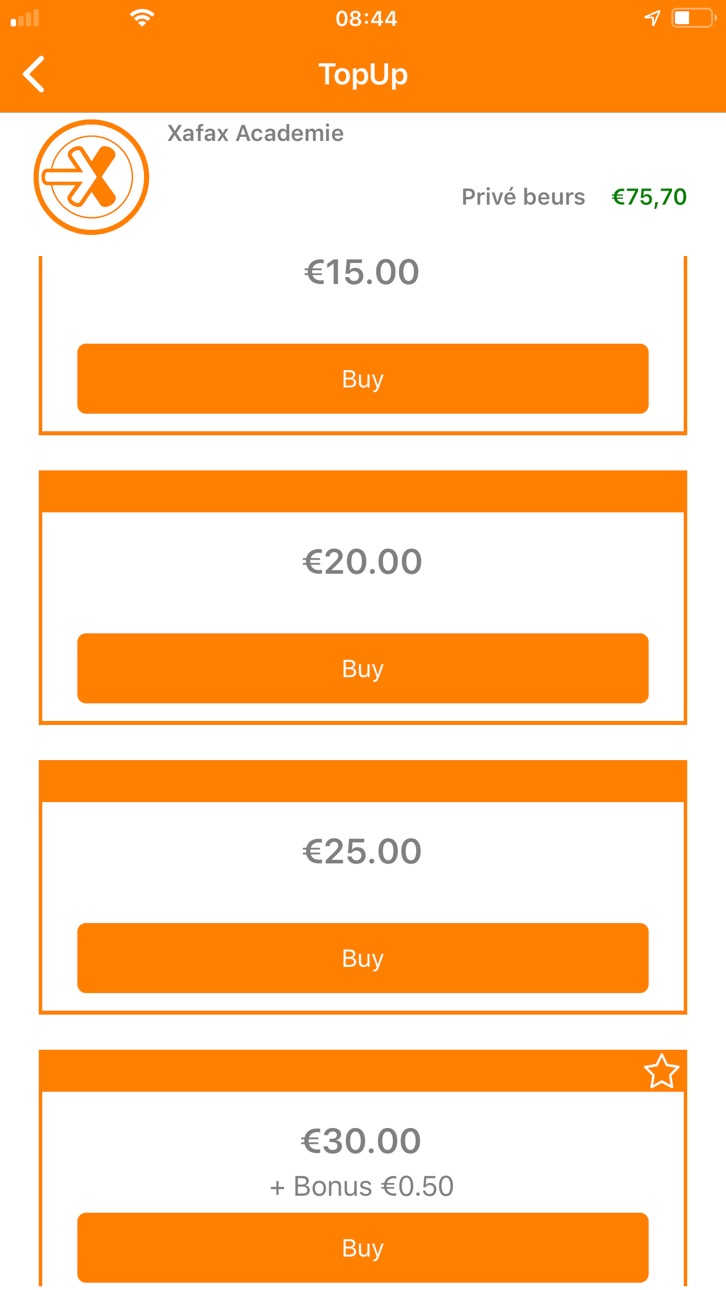Tap the TopUp header title
This screenshot has height=1290, width=726.
point(363,75)
